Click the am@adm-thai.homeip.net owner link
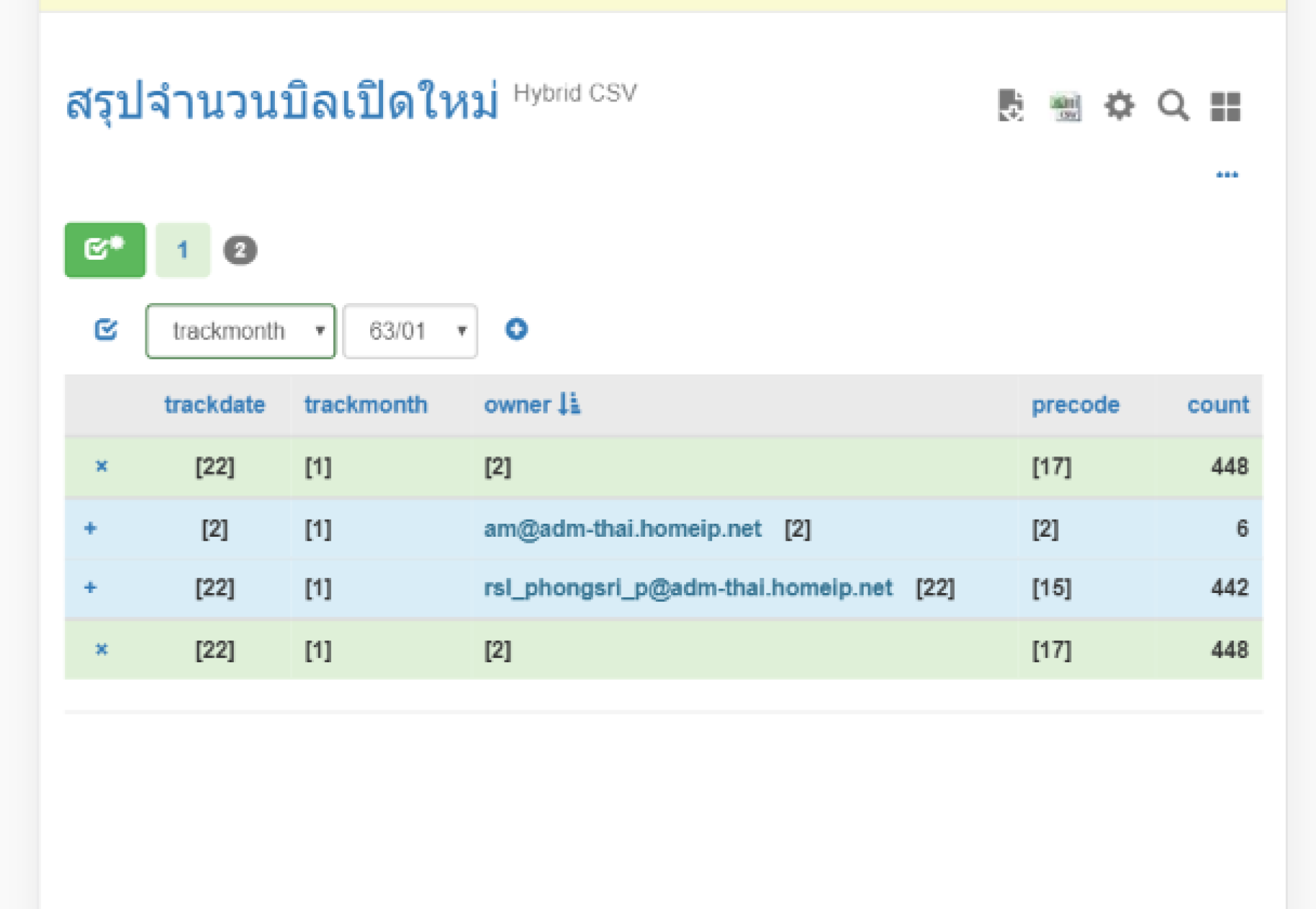The height and width of the screenshot is (909, 1316). coord(622,529)
